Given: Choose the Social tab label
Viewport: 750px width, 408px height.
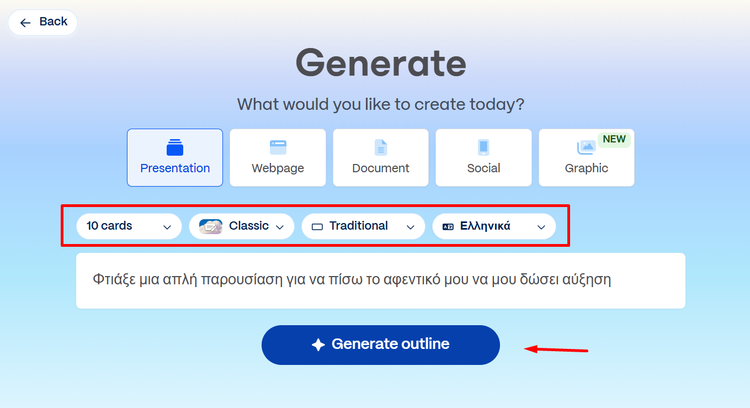Looking at the screenshot, I should coord(484,168).
